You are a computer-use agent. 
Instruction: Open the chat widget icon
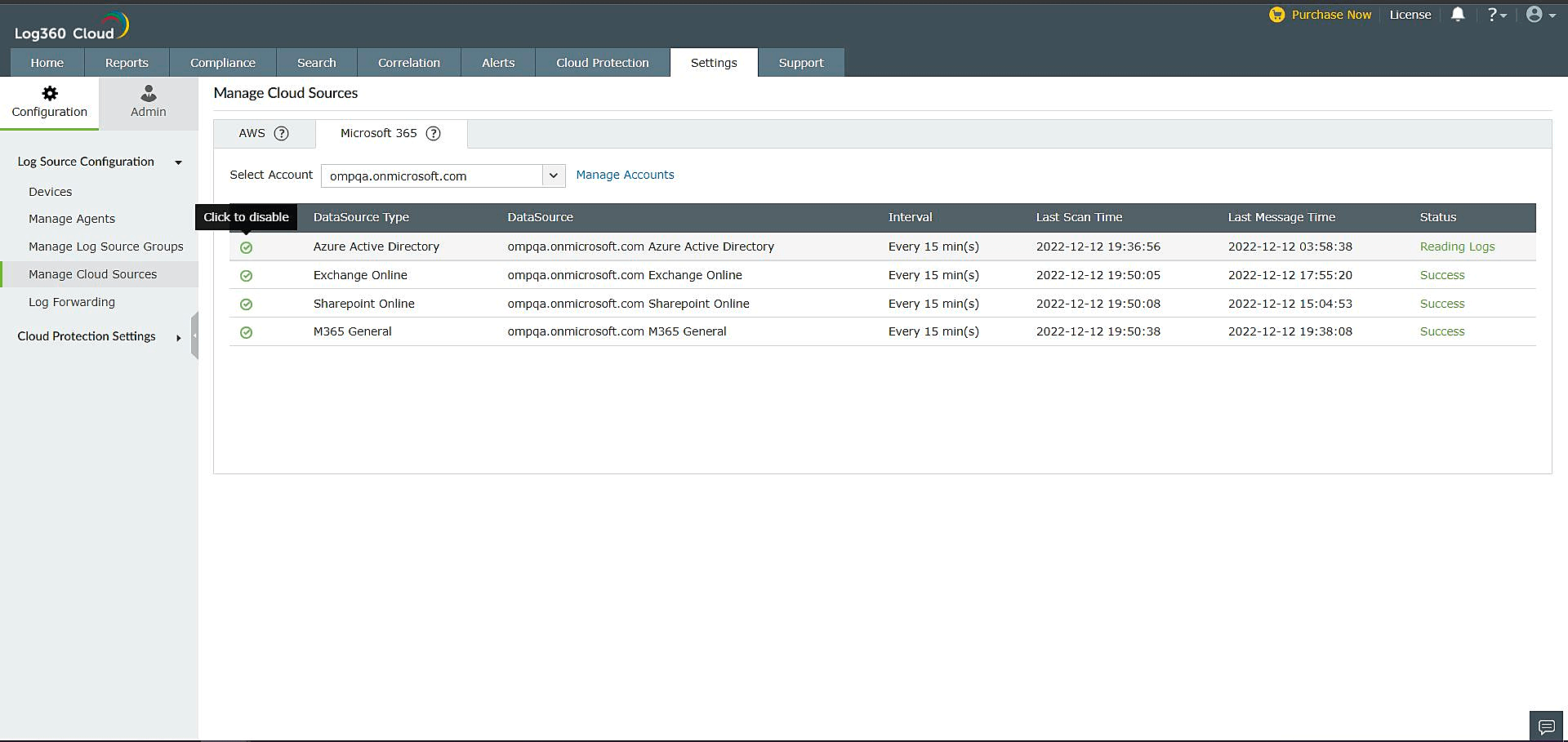(x=1546, y=726)
